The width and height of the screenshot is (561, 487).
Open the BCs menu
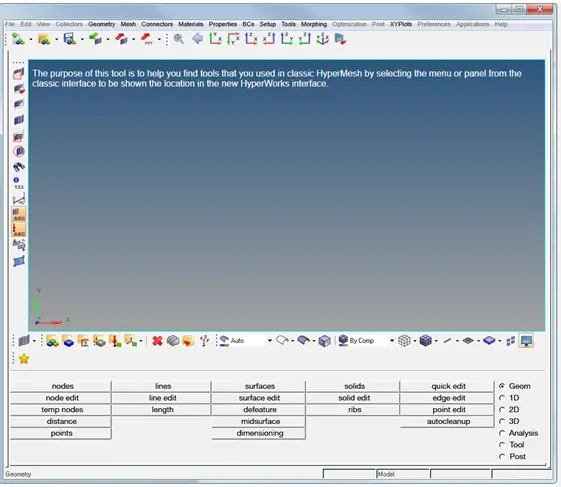(248, 24)
